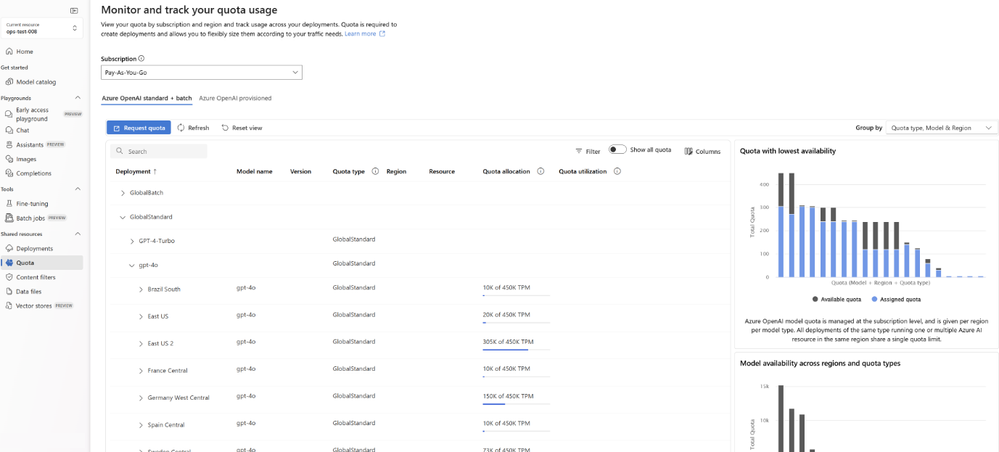Expand the Spain Central row

[x=141, y=425]
